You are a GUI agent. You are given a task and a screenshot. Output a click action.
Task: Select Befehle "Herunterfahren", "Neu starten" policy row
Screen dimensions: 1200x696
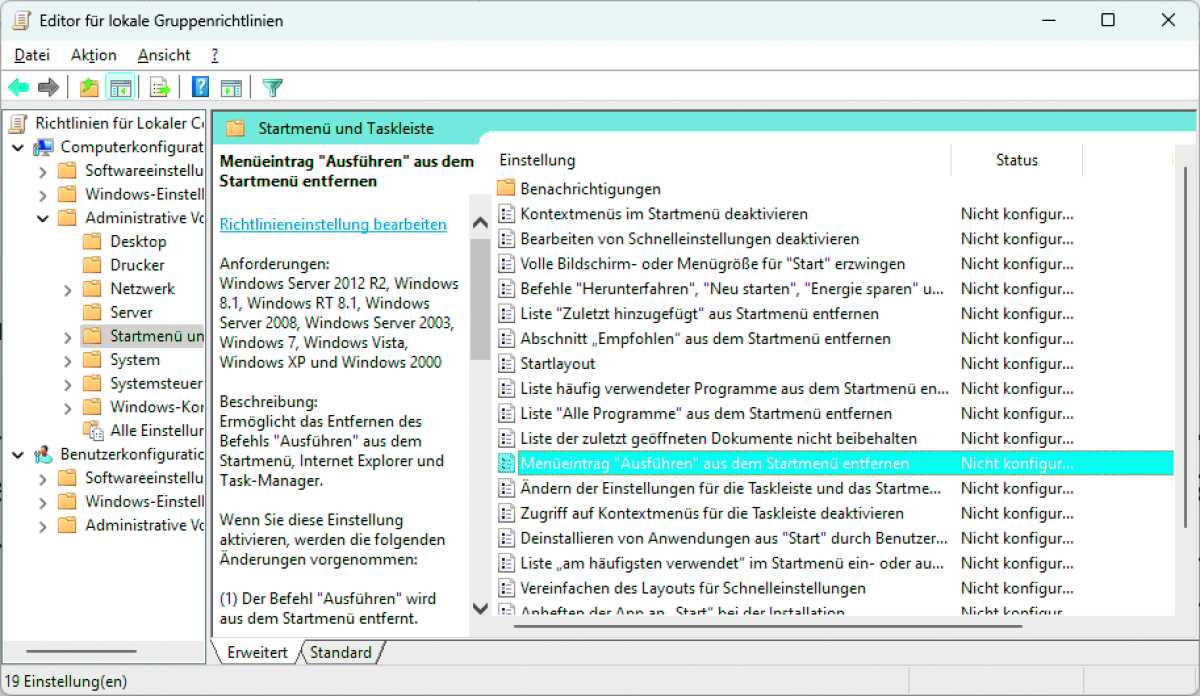coord(732,288)
